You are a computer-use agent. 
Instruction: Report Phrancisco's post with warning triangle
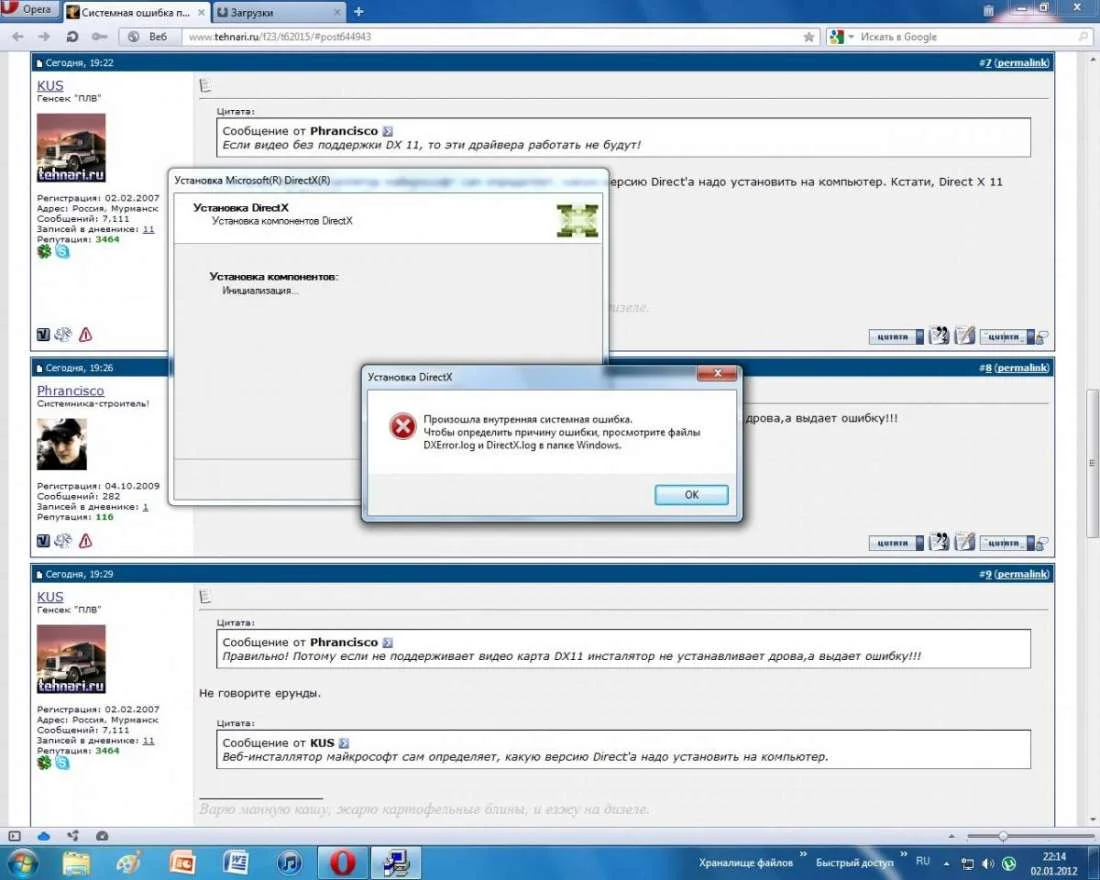[86, 540]
